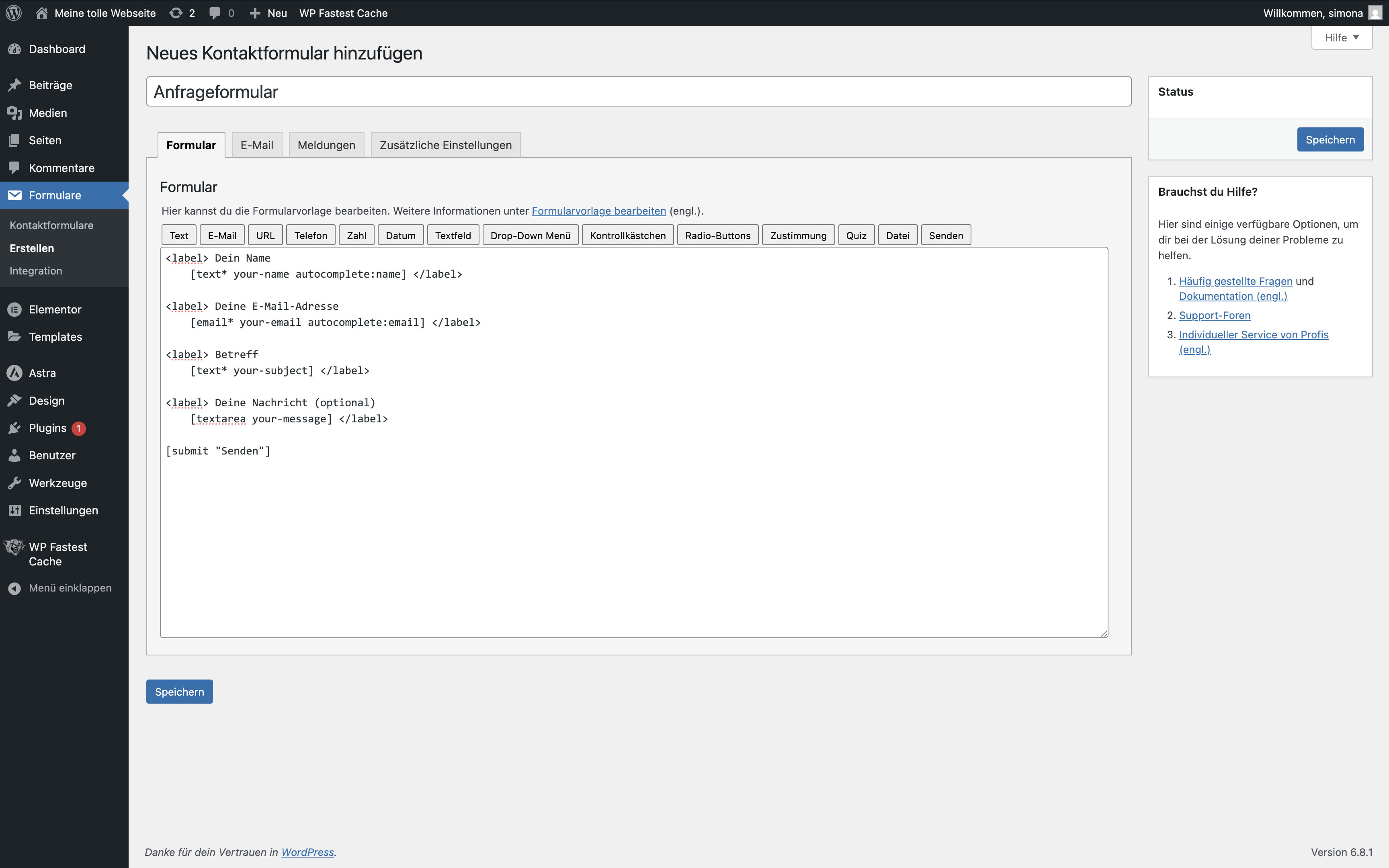
Task: Insert a Drop-Down Menü tag
Action: (x=530, y=235)
